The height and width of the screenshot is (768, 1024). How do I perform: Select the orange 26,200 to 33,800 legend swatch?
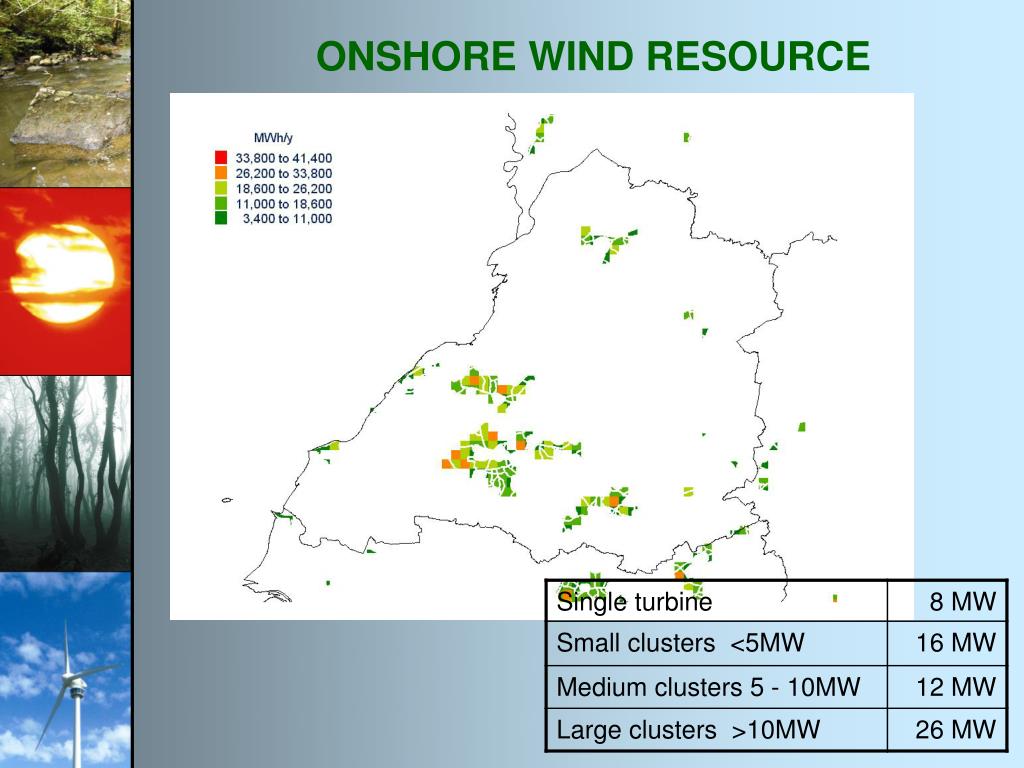coord(221,172)
